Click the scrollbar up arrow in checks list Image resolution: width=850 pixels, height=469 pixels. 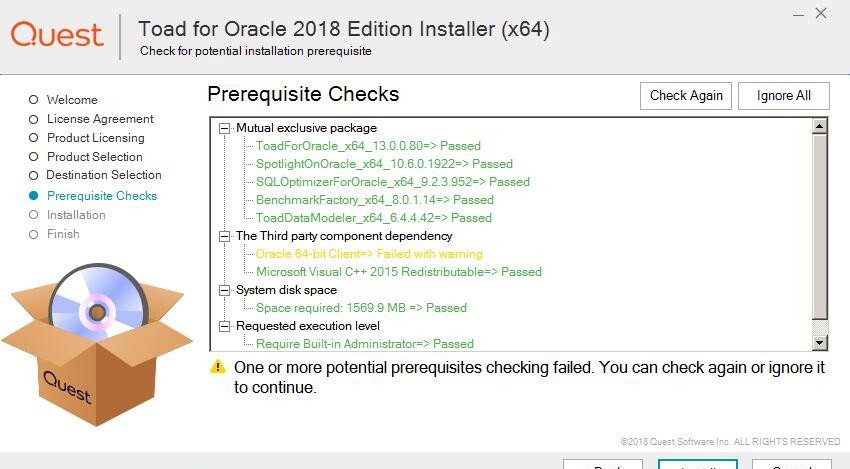click(x=819, y=126)
